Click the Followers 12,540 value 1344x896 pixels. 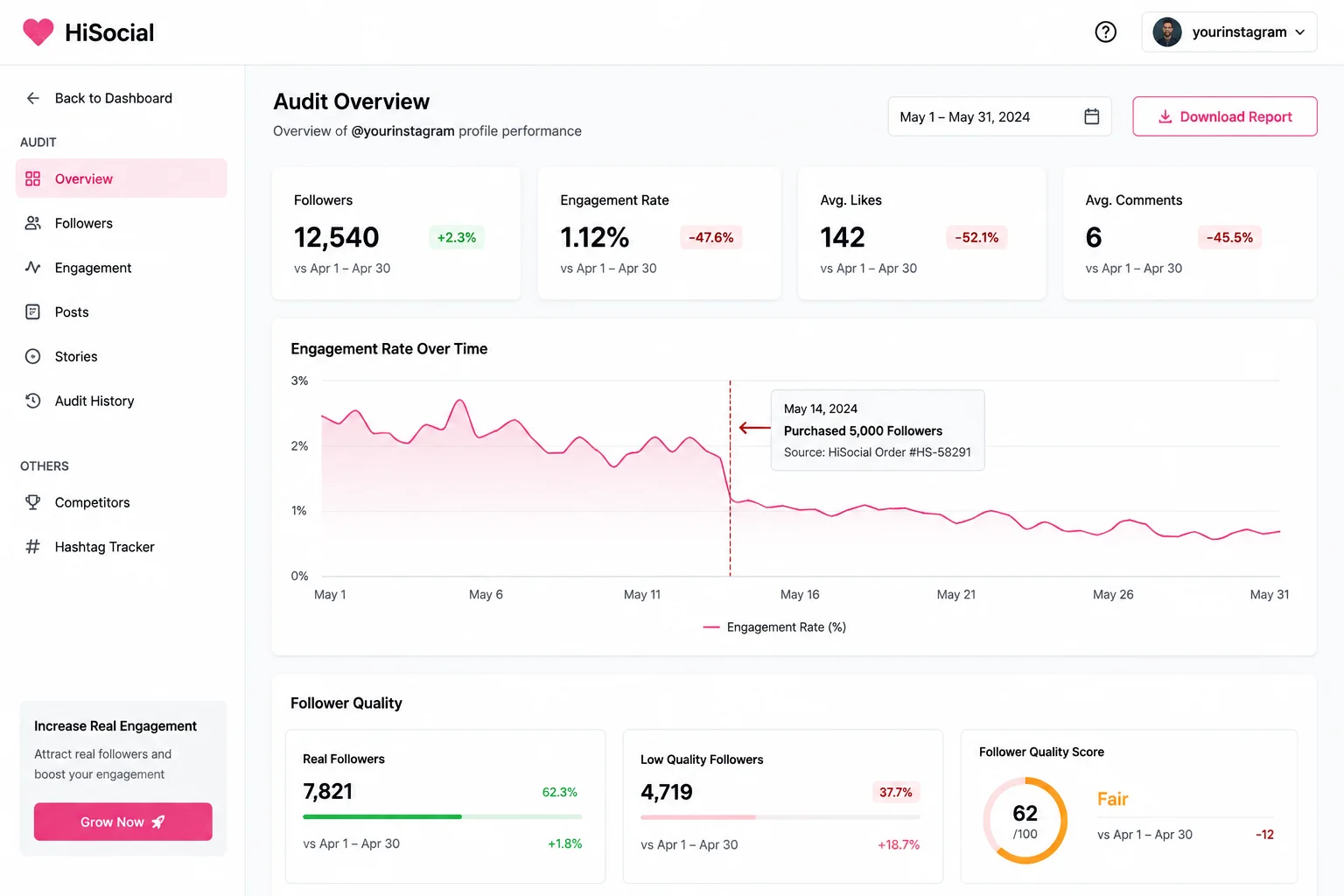(x=337, y=237)
